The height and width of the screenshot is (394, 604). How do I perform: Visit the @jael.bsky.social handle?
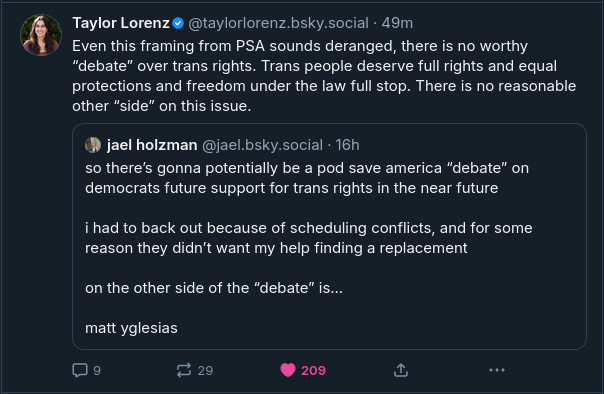tap(262, 145)
